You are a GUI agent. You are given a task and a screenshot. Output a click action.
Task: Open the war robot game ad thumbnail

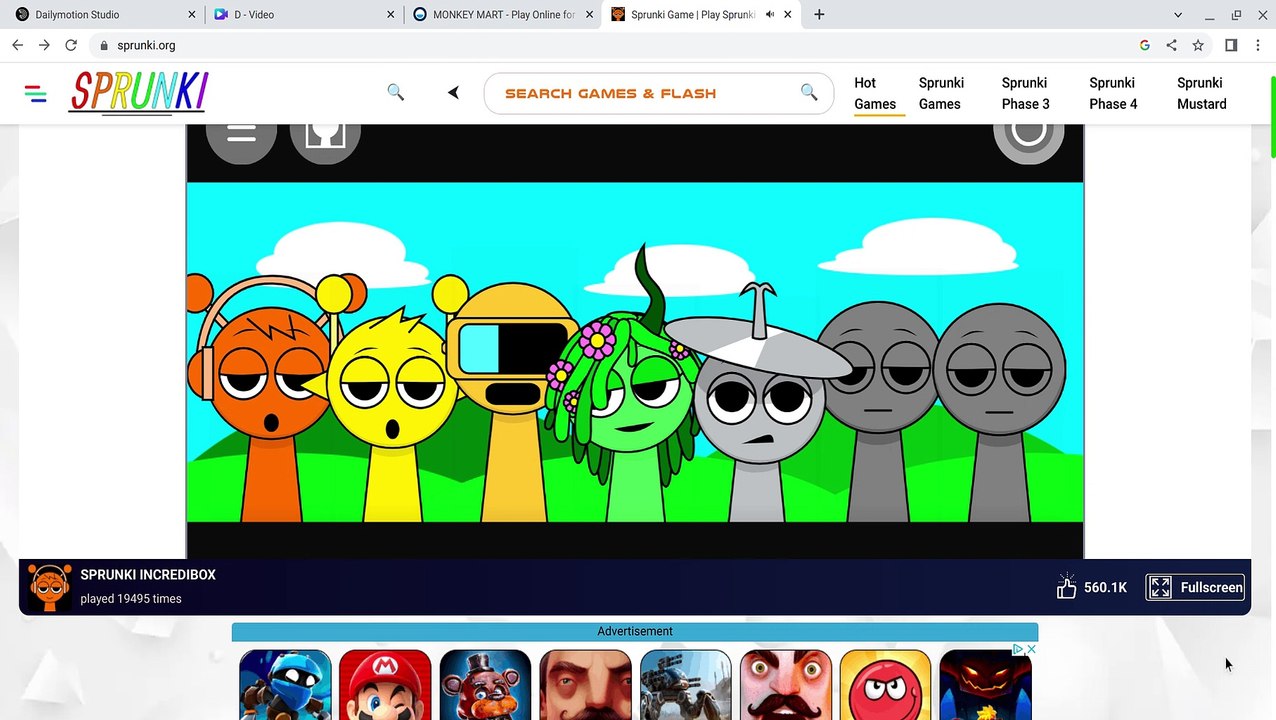pyautogui.click(x=686, y=685)
